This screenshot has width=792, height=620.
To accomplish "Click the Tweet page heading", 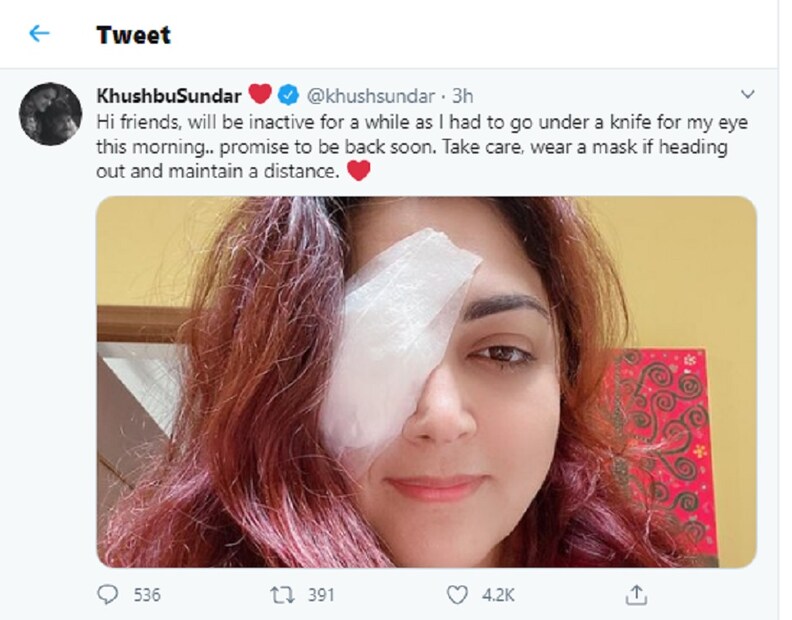I will coord(133,35).
